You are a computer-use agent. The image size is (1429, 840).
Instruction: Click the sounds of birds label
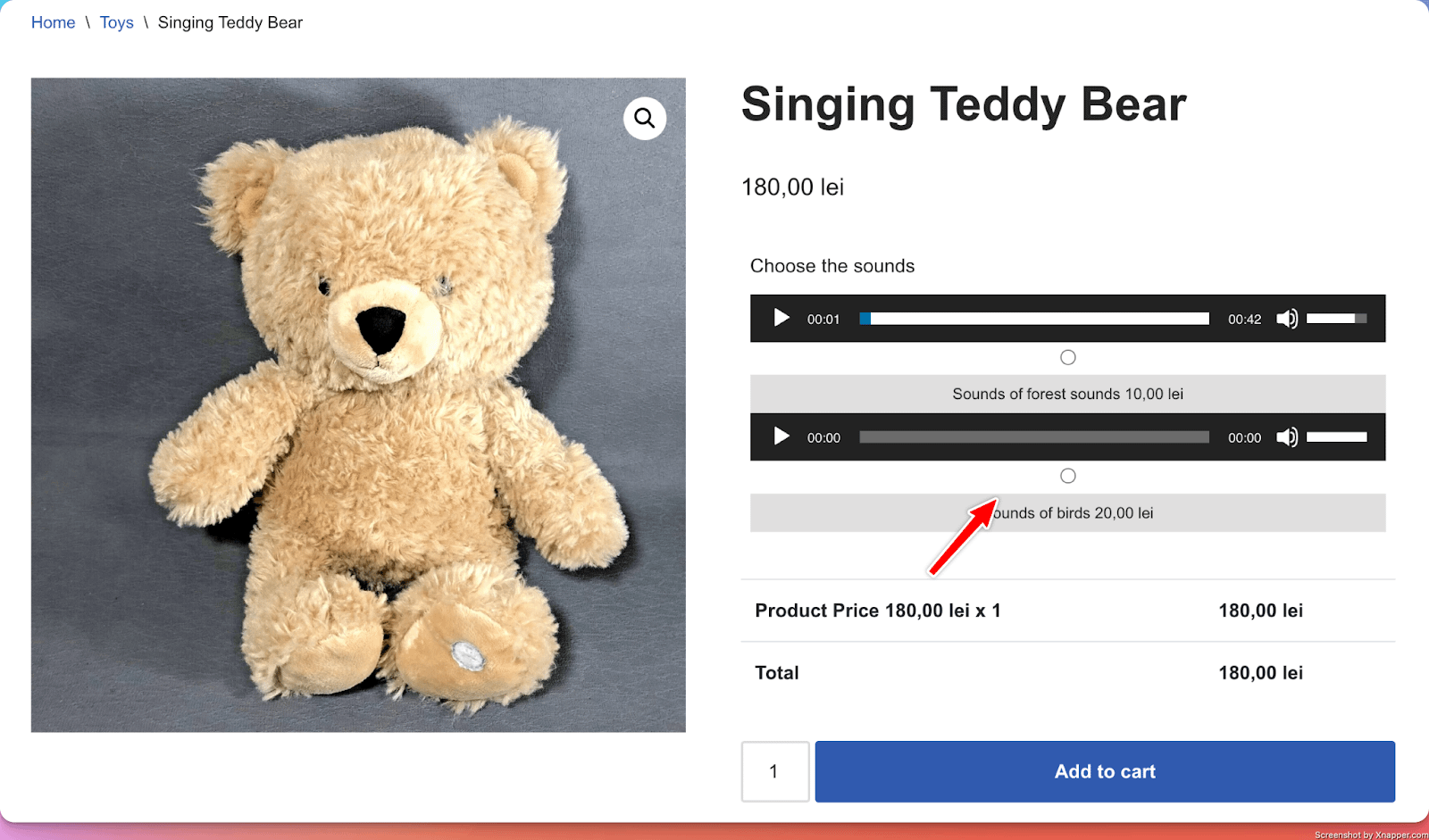pos(1074,513)
